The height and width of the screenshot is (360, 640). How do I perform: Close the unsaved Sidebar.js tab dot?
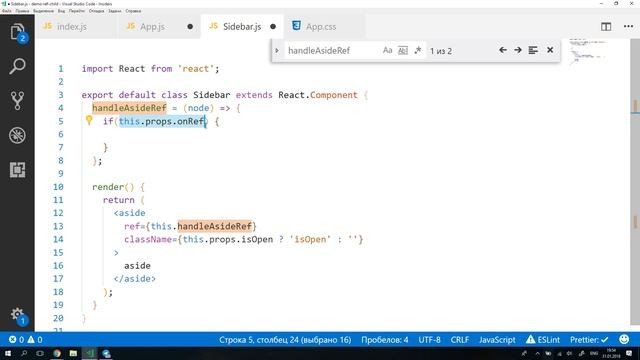pos(273,27)
